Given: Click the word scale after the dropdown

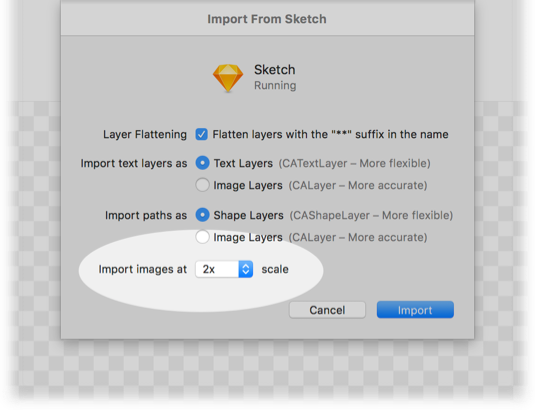Looking at the screenshot, I should pos(275,269).
